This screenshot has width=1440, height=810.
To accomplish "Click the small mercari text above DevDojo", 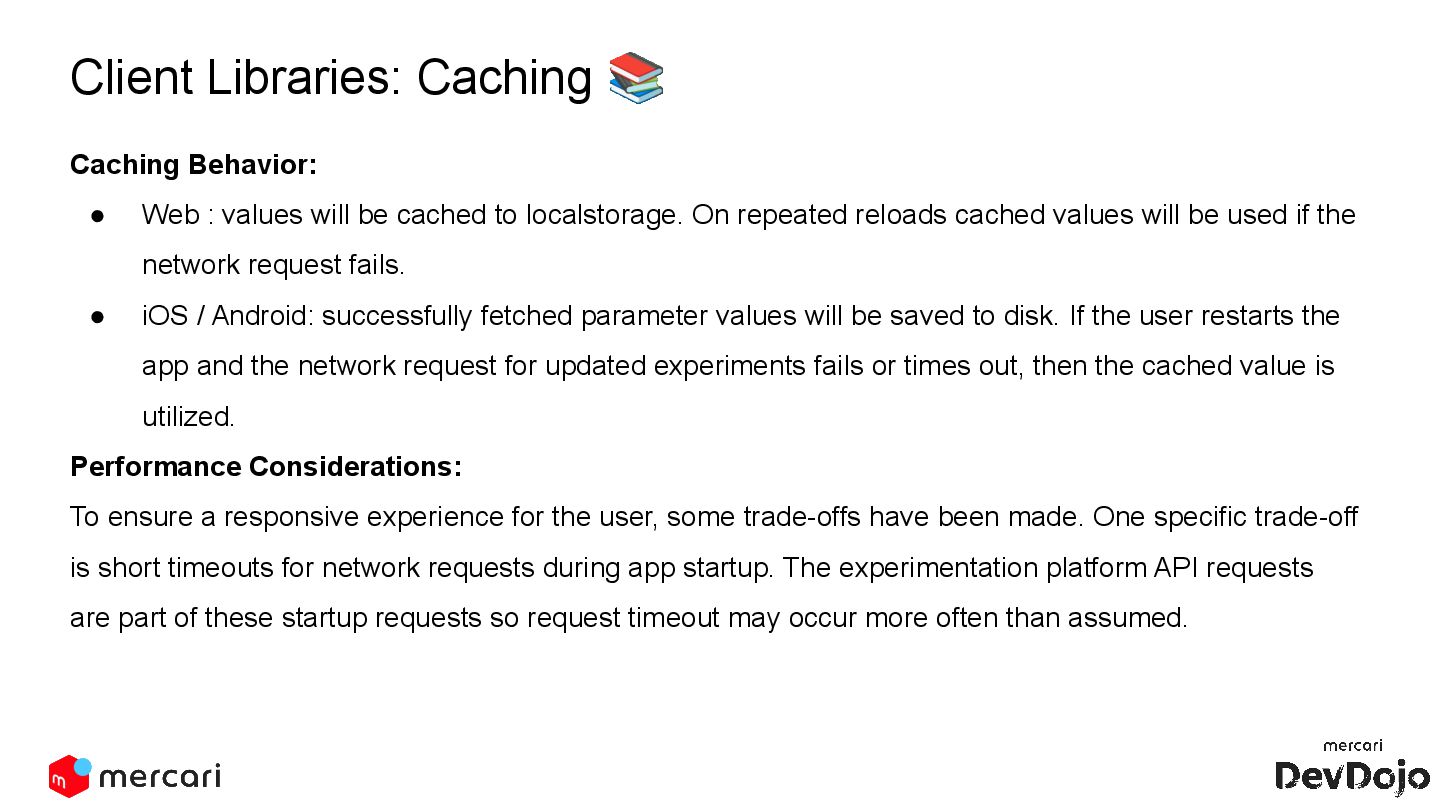I will pyautogui.click(x=1352, y=746).
